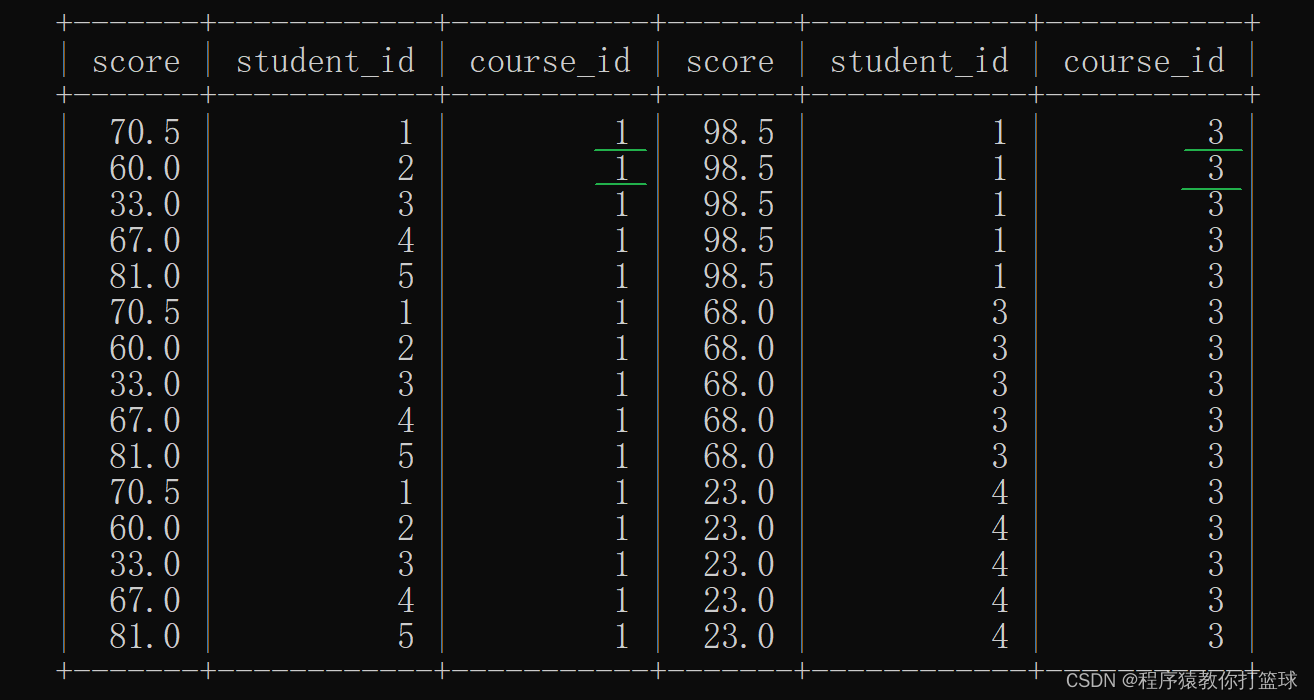
Task: Click 98.5 in the row starting with 70.5
Action: pos(739,133)
